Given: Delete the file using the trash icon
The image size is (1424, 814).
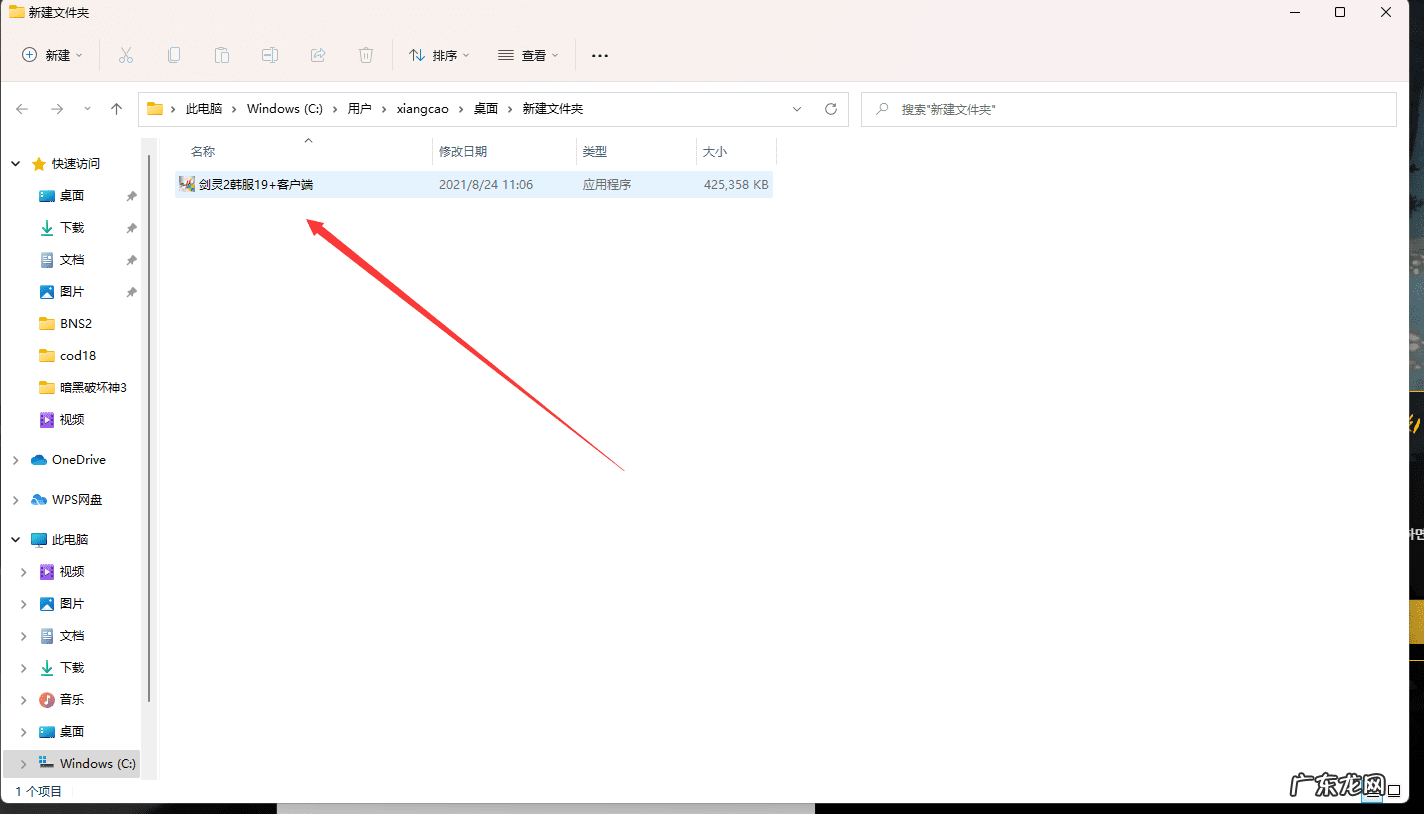Looking at the screenshot, I should tap(366, 55).
